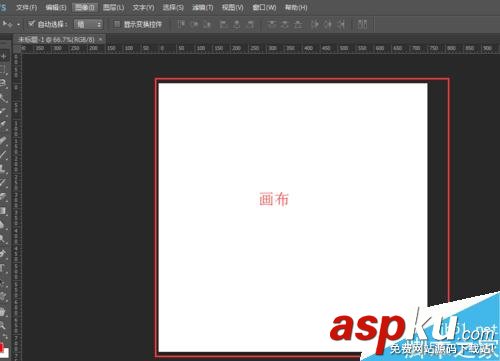Toggle the 显示变换控件 checkbox

[x=117, y=24]
